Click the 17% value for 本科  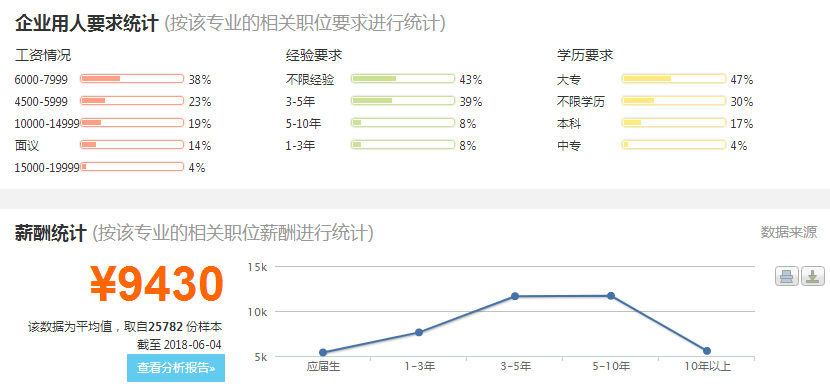click(x=742, y=124)
